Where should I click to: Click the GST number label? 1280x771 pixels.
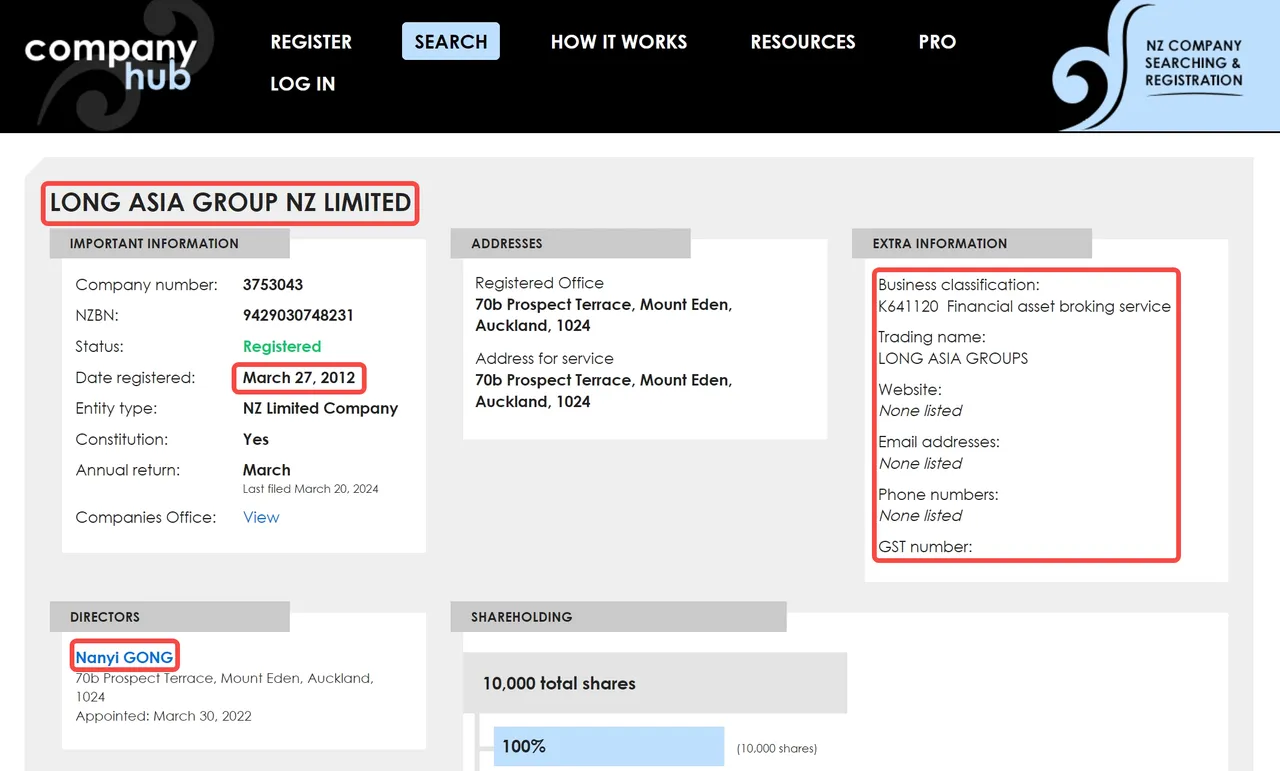925,547
